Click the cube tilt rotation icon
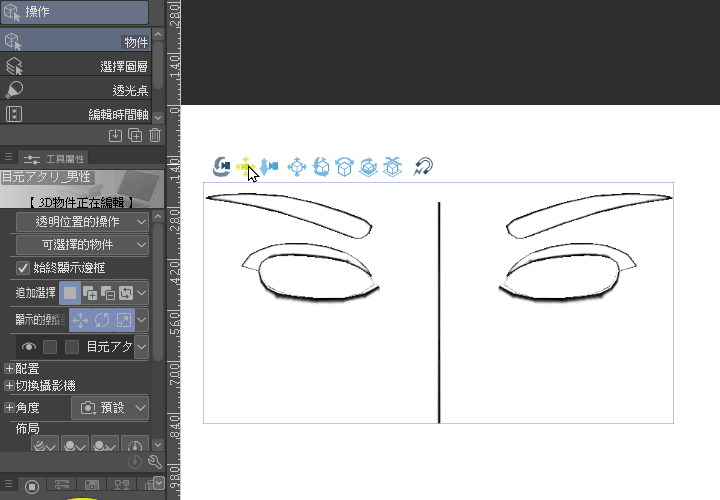This screenshot has width=720, height=500. pos(344,166)
